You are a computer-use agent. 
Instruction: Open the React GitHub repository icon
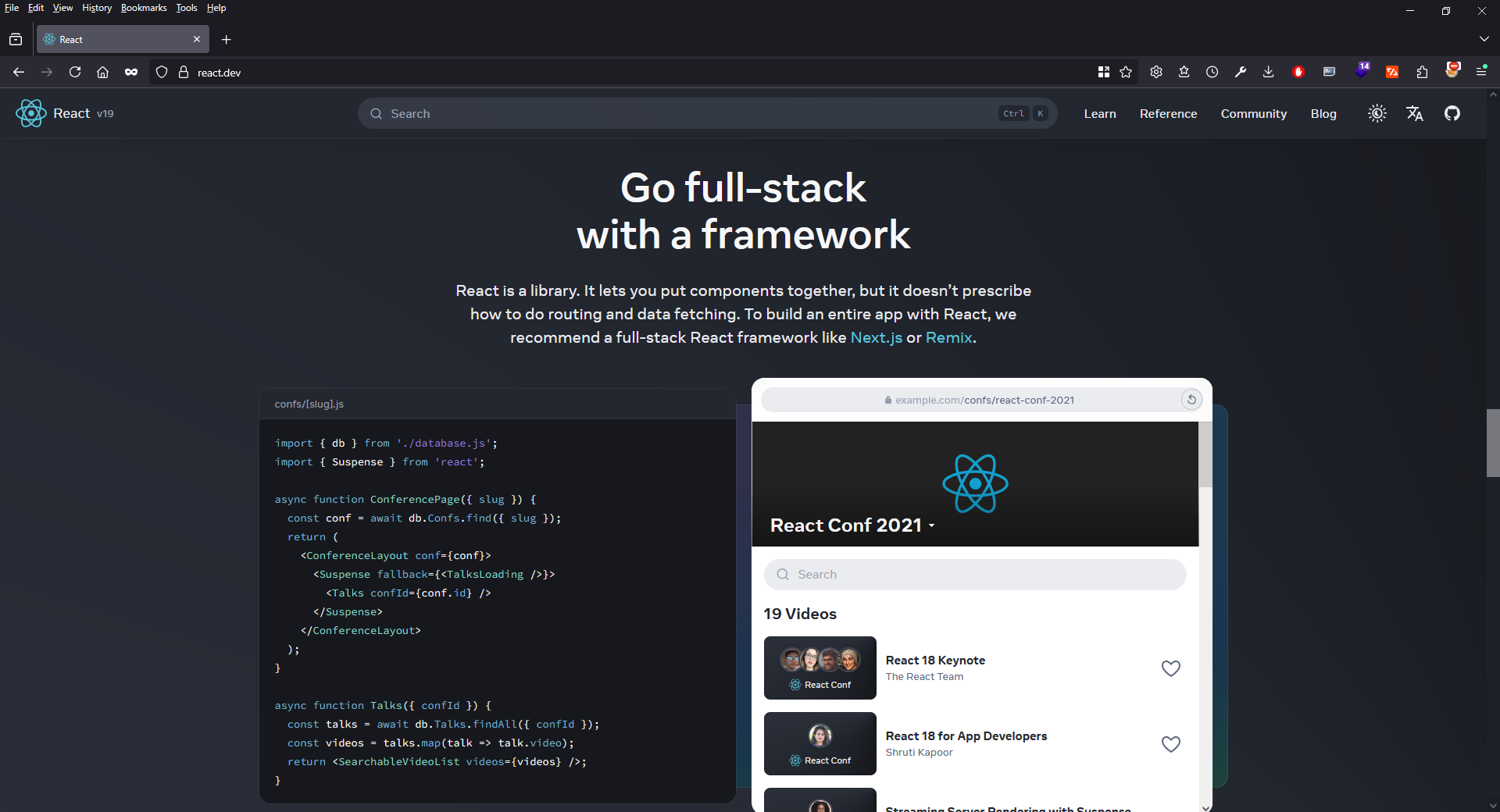(x=1452, y=113)
